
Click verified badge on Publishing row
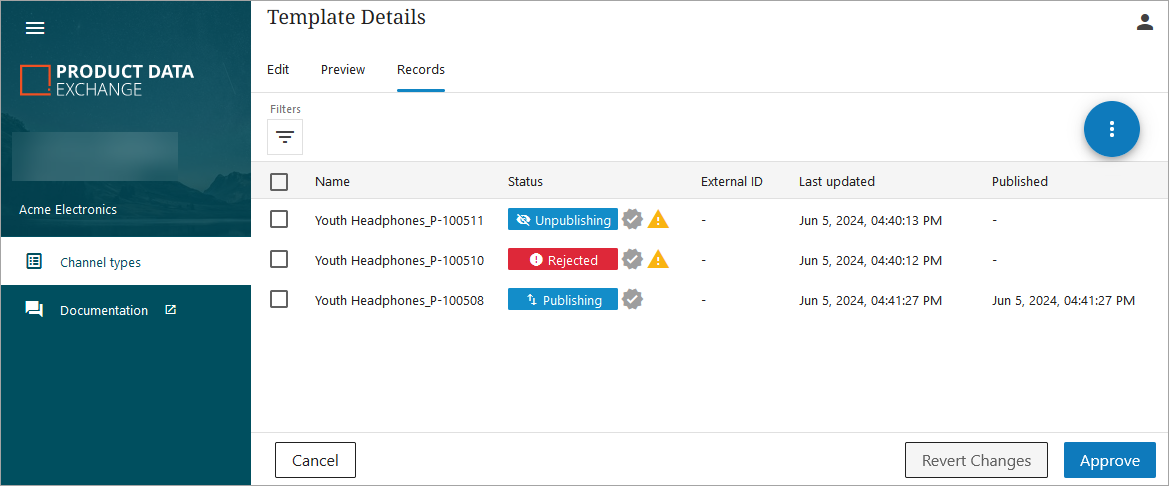(x=632, y=300)
